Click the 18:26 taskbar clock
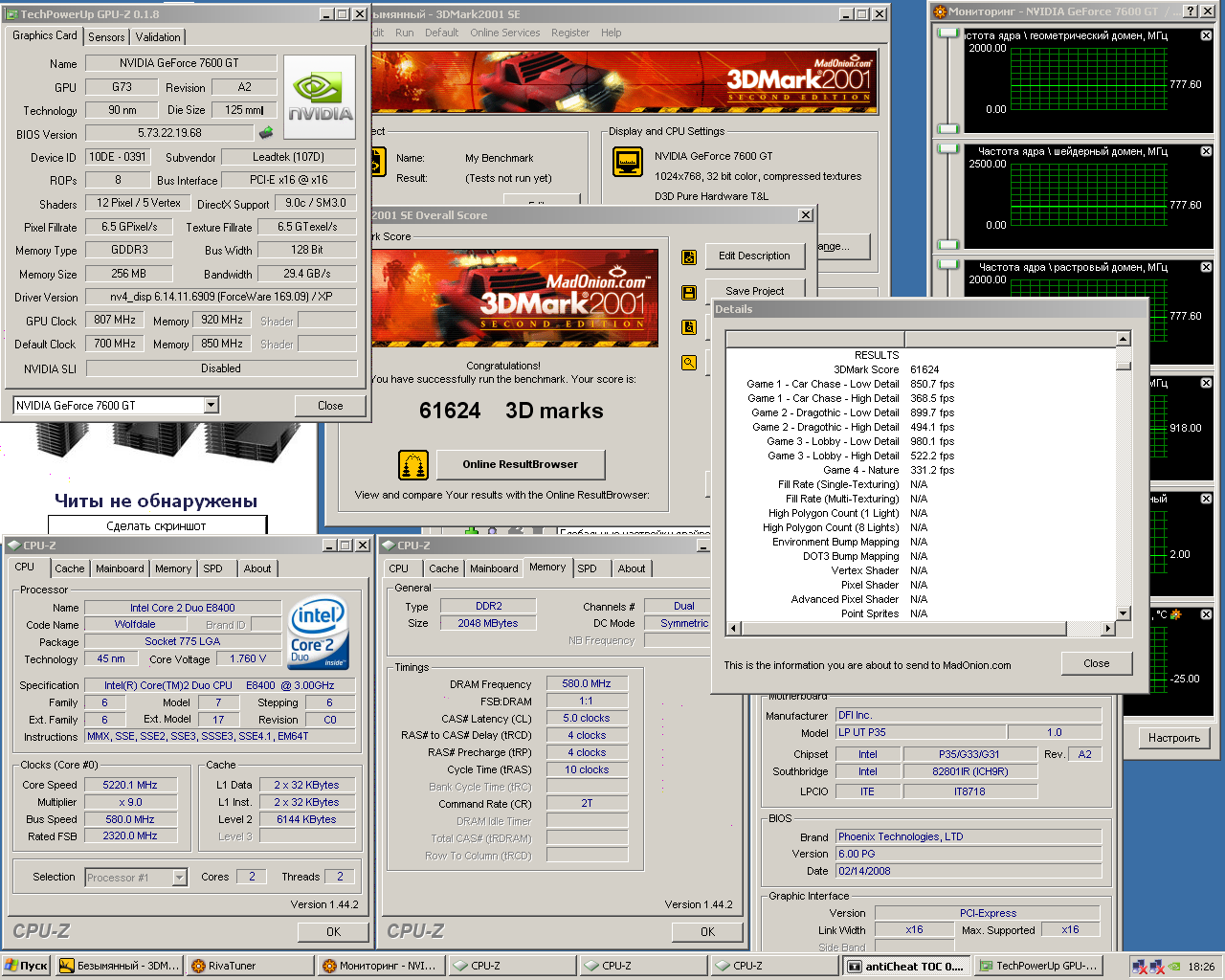 [x=1201, y=967]
